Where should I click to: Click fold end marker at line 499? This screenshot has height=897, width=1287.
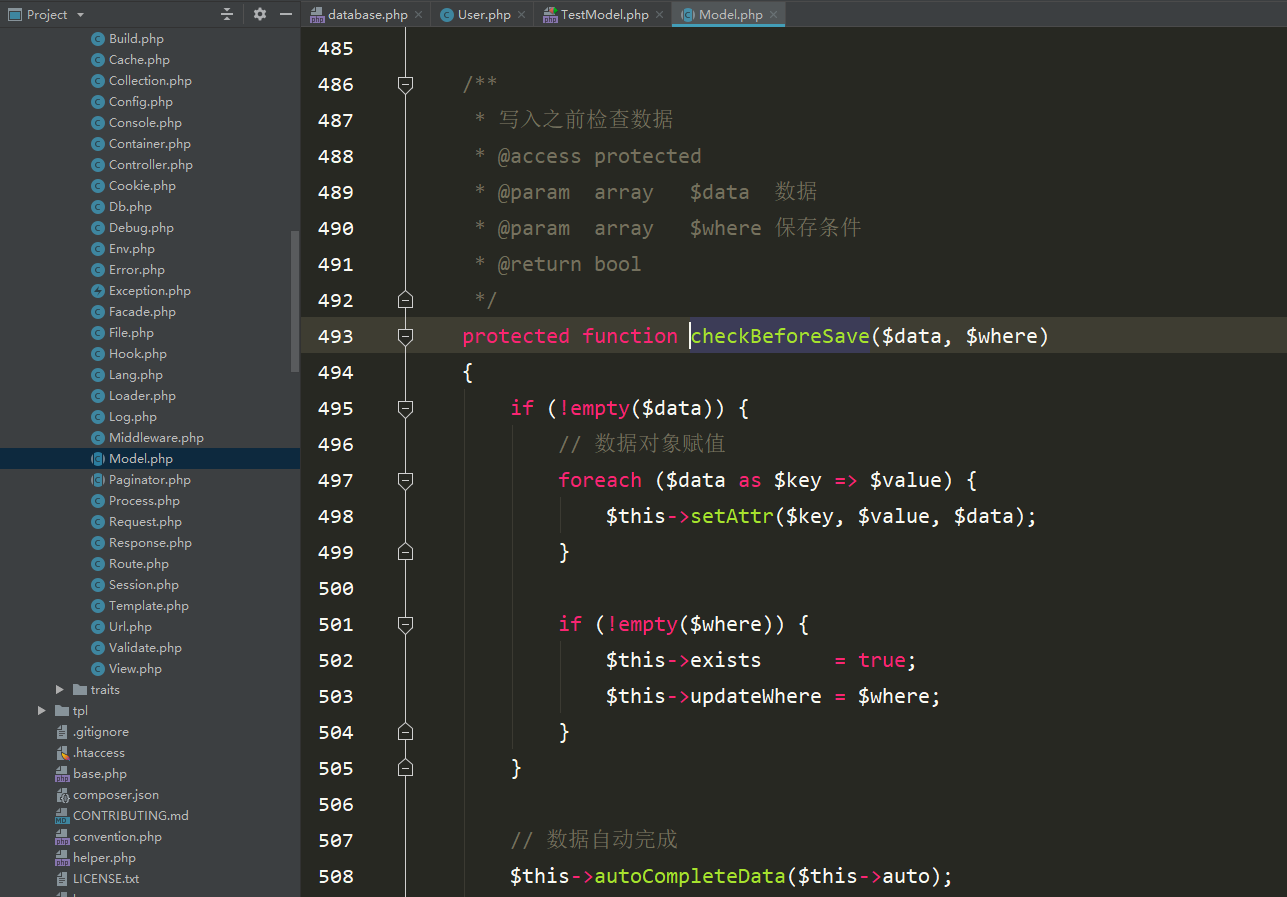click(x=405, y=552)
